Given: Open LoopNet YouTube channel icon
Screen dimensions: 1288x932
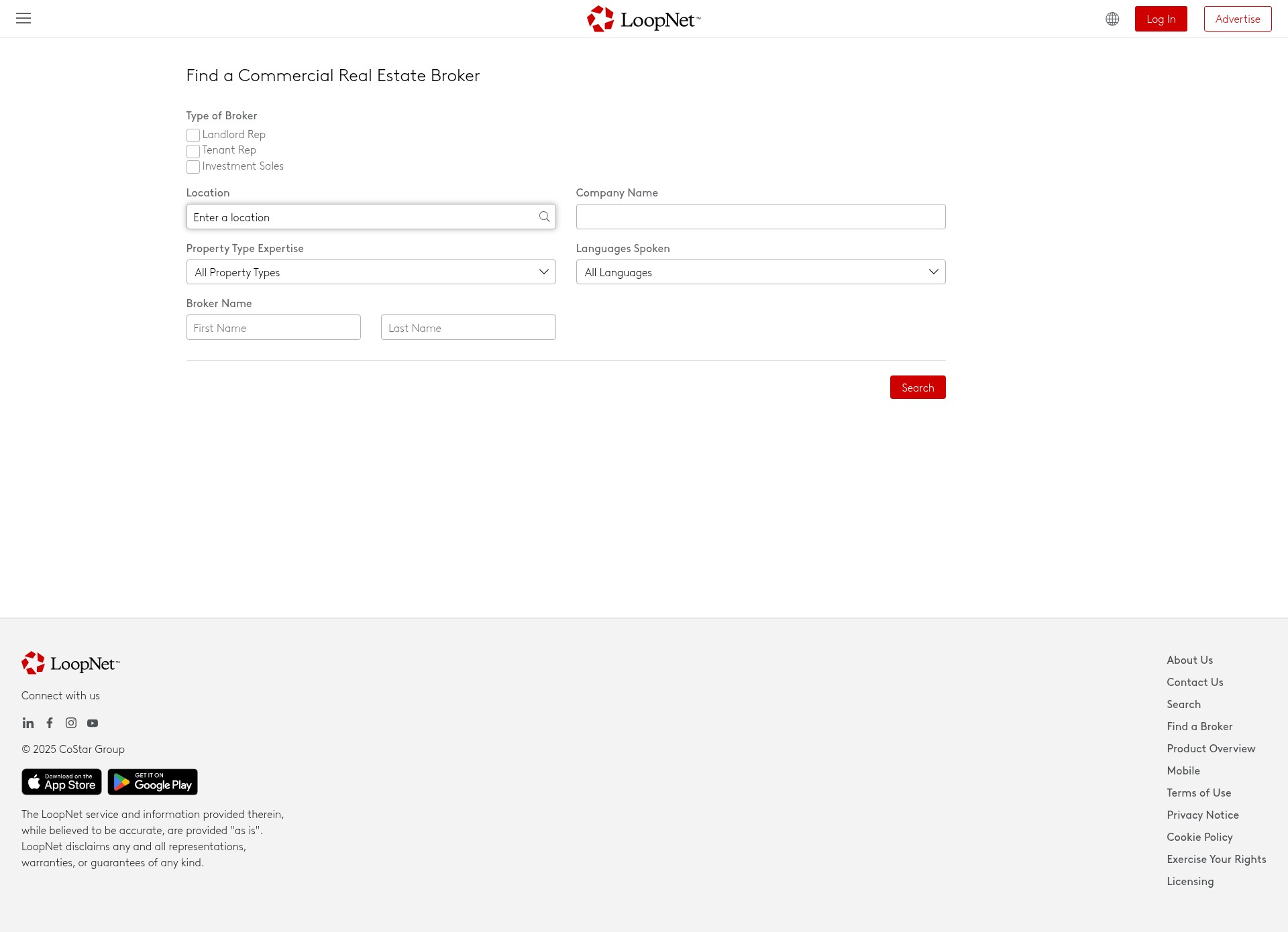Looking at the screenshot, I should [x=93, y=723].
